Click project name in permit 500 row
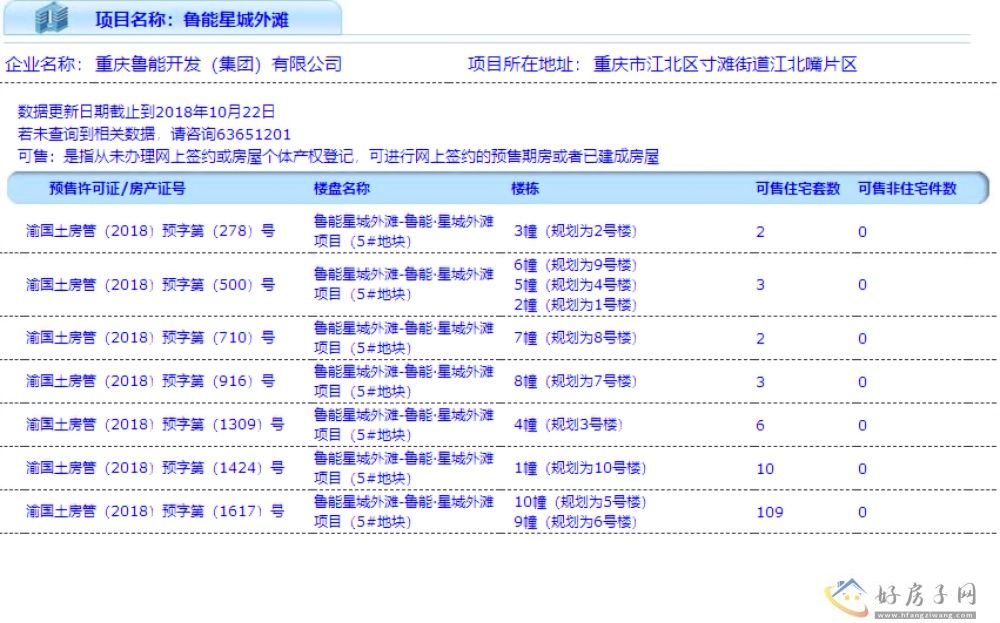This screenshot has height=623, width=1000. tap(404, 284)
